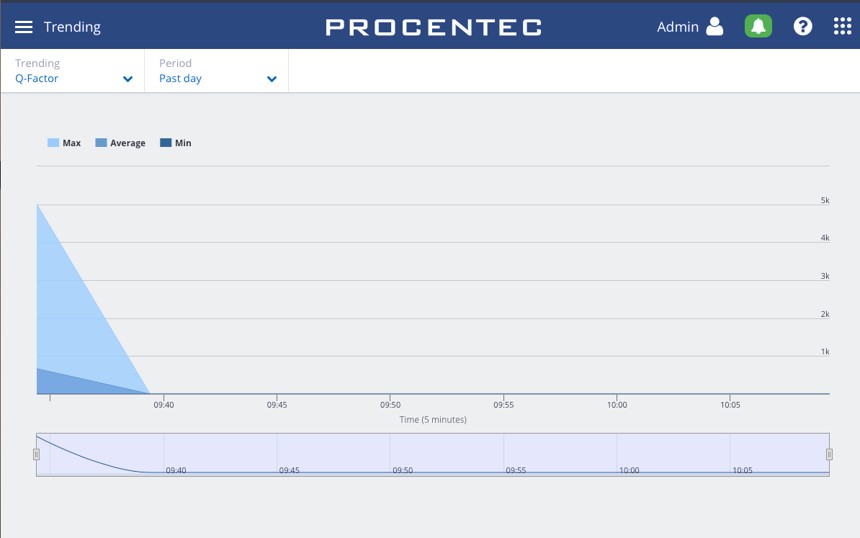This screenshot has height=538, width=860.
Task: Click the Q-Factor dropdown chevron arrow
Action: coord(128,79)
